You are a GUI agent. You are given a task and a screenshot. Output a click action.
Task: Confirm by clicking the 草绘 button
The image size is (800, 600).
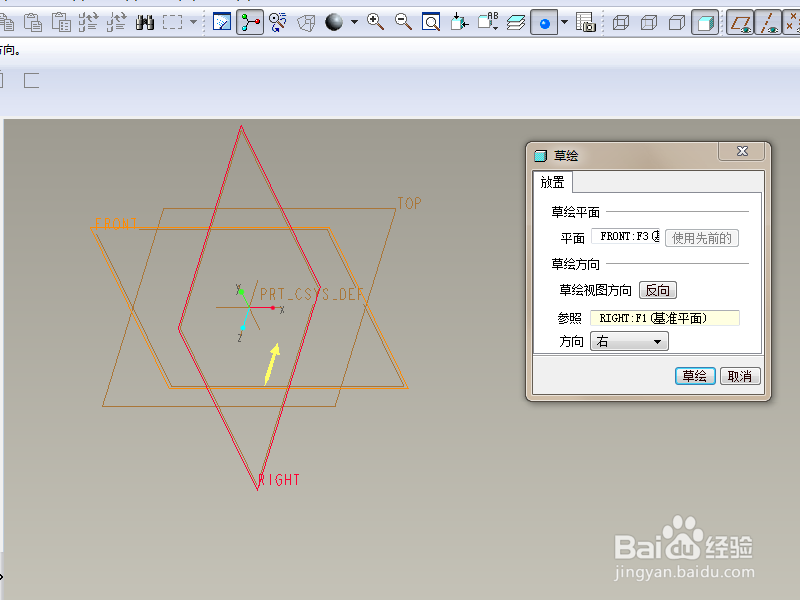click(695, 376)
